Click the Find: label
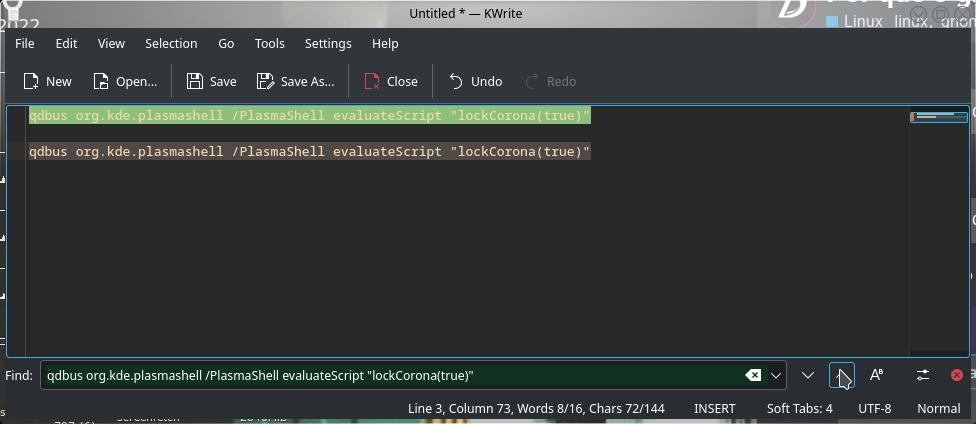976x424 pixels. click(x=19, y=375)
